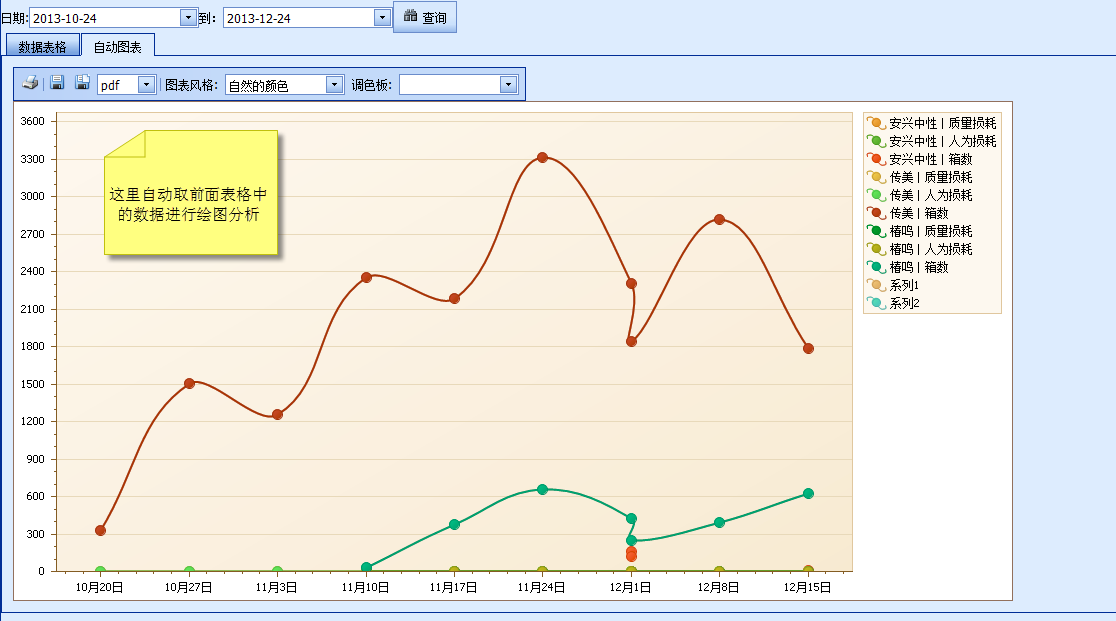
Task: Switch to the 自动图表 tab
Action: click(x=118, y=46)
